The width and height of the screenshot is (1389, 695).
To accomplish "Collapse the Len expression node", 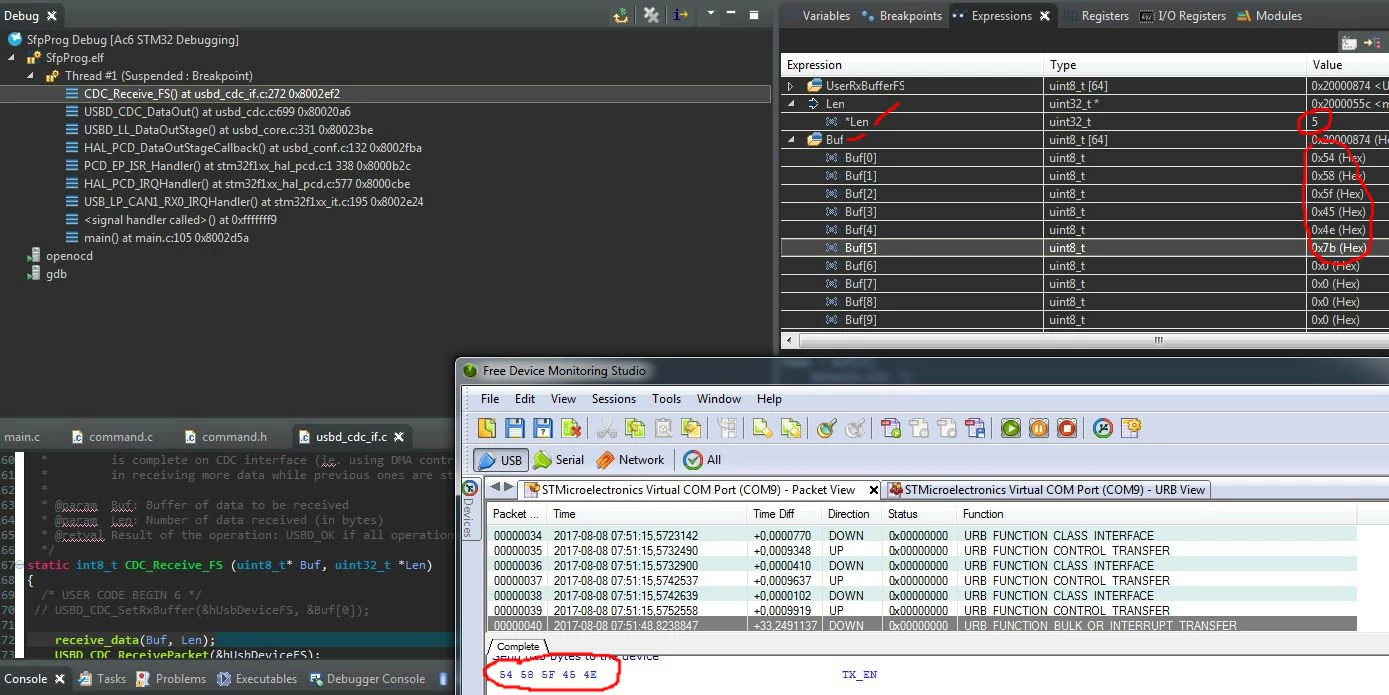I will 791,104.
